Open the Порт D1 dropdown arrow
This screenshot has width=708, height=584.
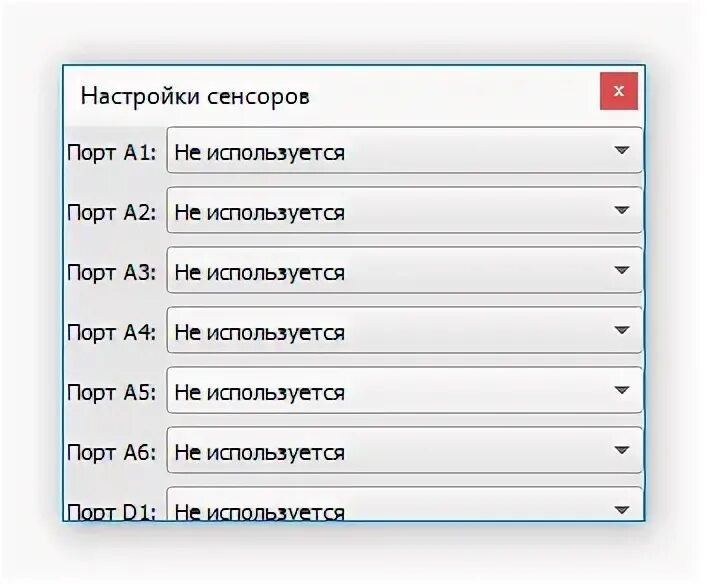[622, 510]
